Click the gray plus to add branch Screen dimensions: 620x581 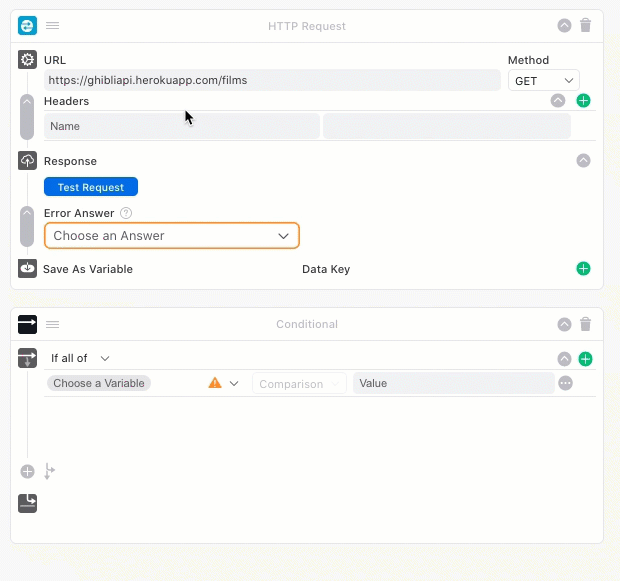coord(27,471)
